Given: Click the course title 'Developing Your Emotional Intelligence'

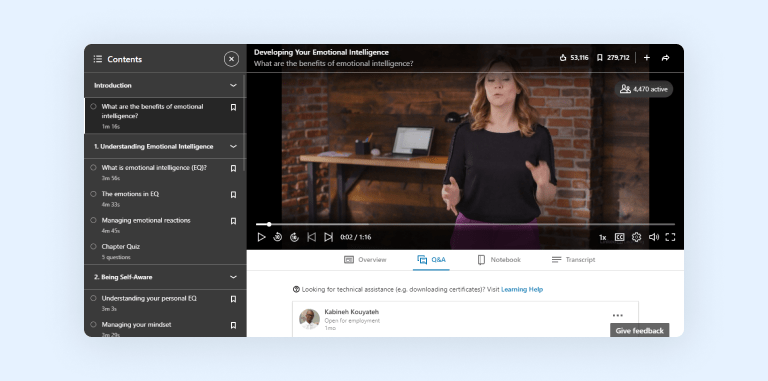Looking at the screenshot, I should pos(321,52).
